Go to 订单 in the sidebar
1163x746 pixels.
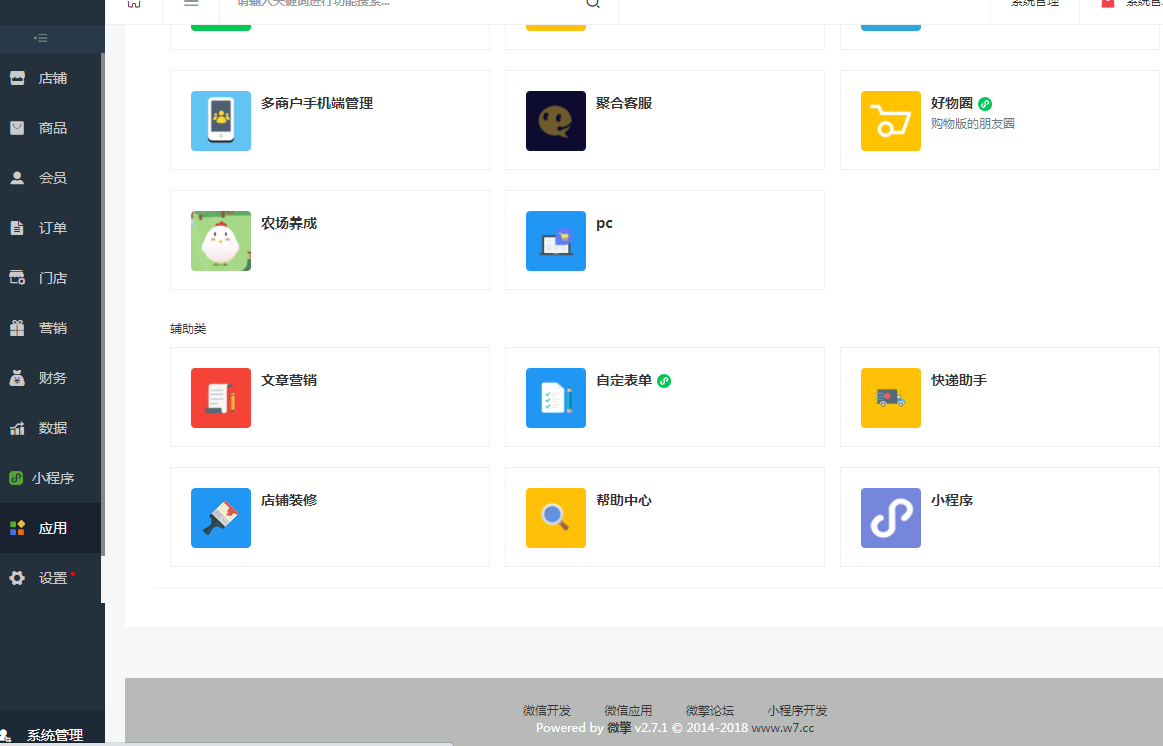pyautogui.click(x=52, y=228)
